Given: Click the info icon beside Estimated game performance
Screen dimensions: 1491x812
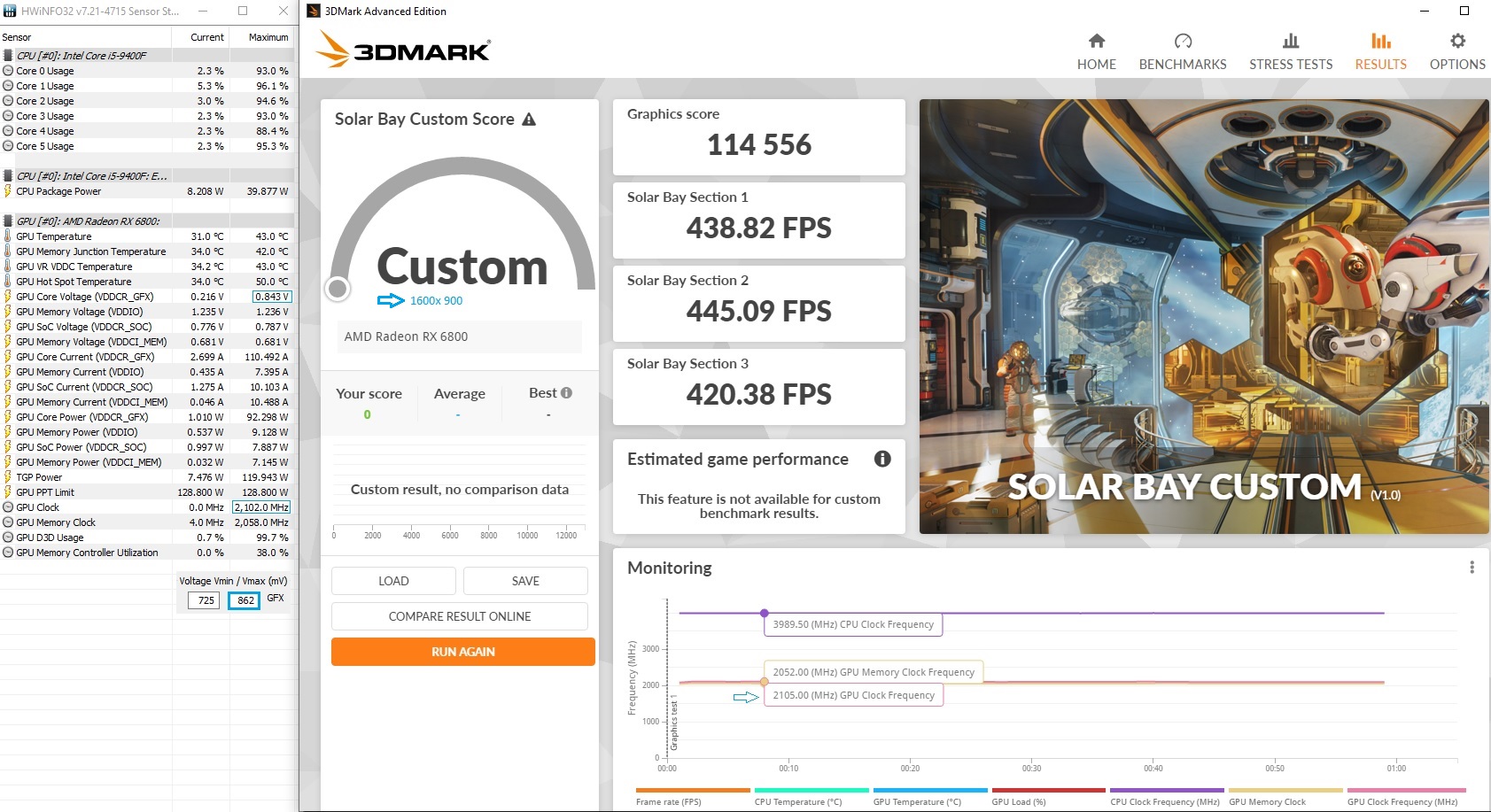Looking at the screenshot, I should tap(882, 459).
